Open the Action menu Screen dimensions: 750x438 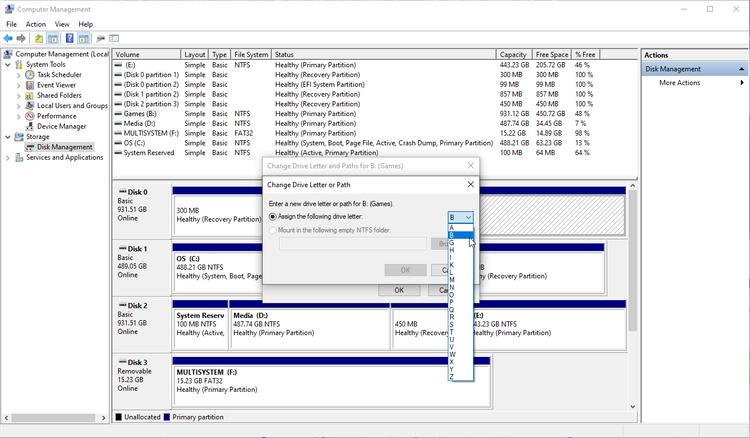[x=36, y=24]
